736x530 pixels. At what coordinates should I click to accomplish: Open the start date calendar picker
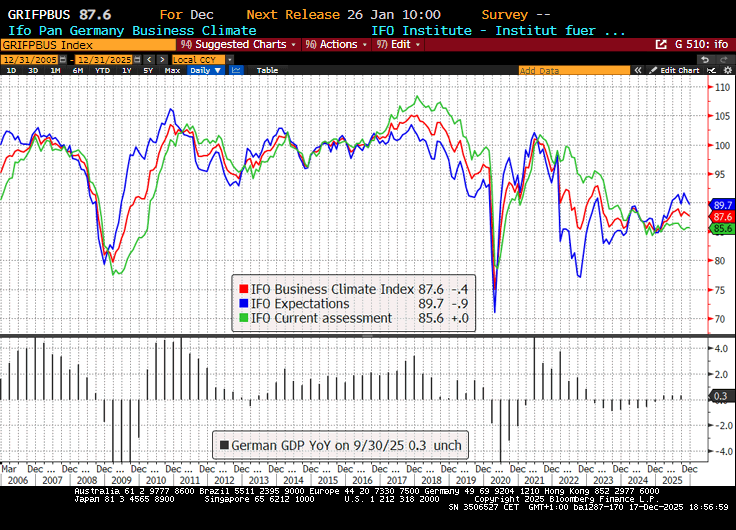pos(64,59)
